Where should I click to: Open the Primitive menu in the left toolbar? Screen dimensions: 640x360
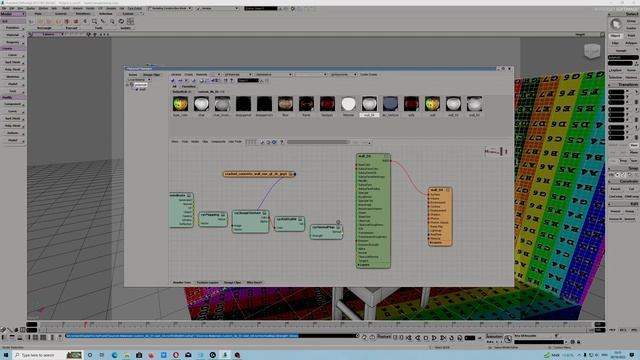point(13,28)
